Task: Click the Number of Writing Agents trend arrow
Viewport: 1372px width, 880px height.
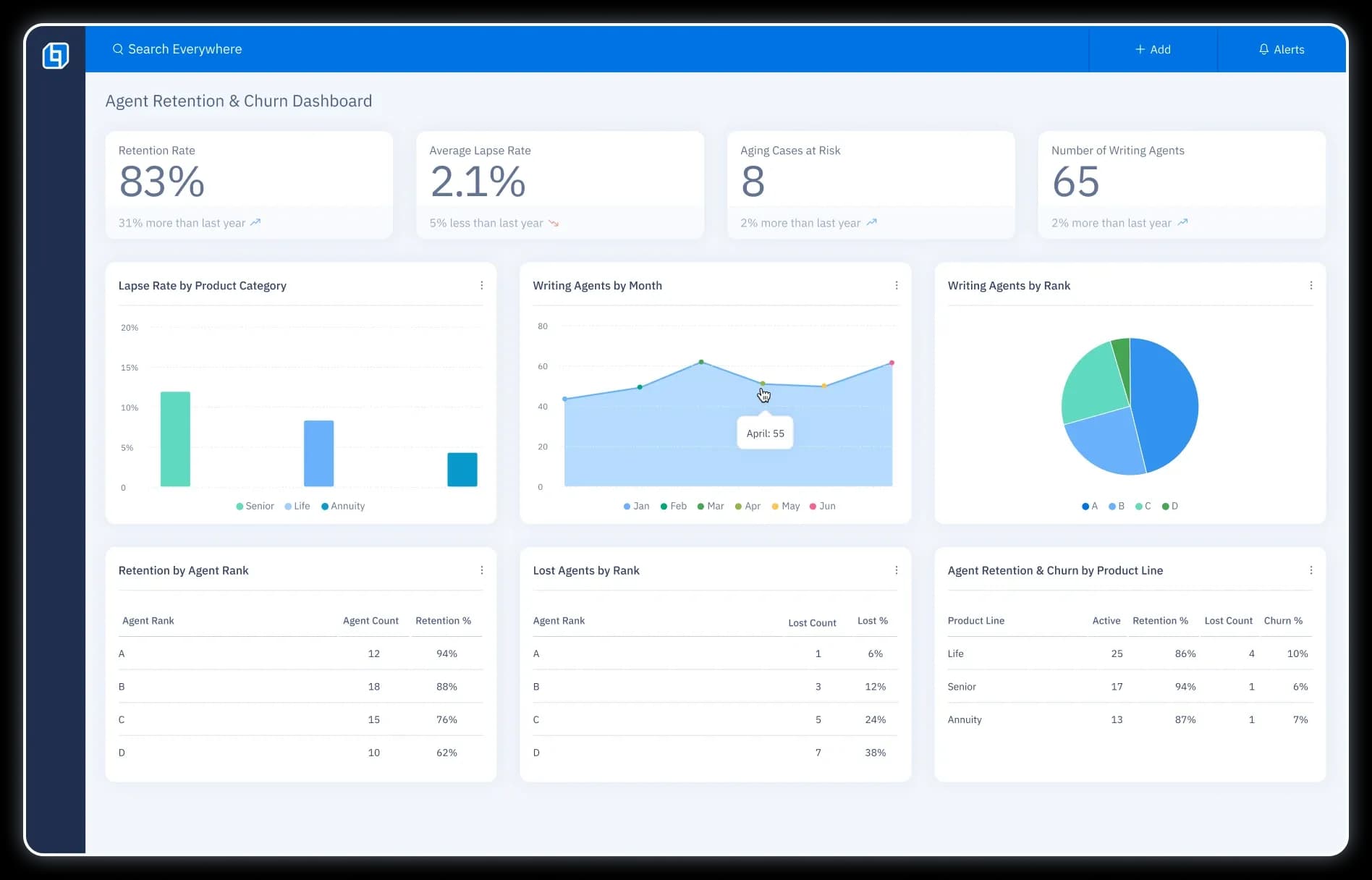Action: point(1182,223)
